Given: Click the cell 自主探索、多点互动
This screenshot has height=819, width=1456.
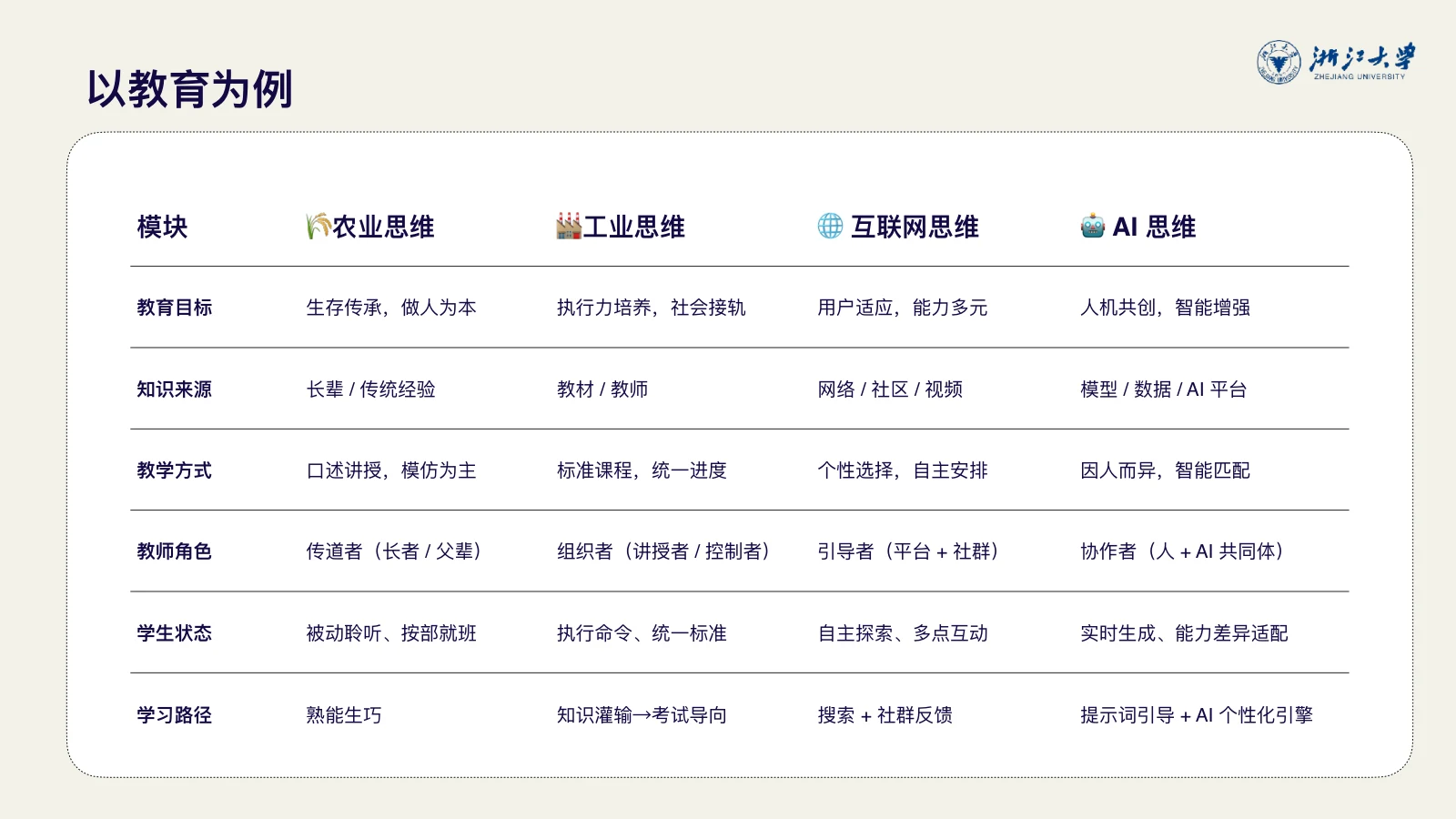Looking at the screenshot, I should click(x=902, y=633).
